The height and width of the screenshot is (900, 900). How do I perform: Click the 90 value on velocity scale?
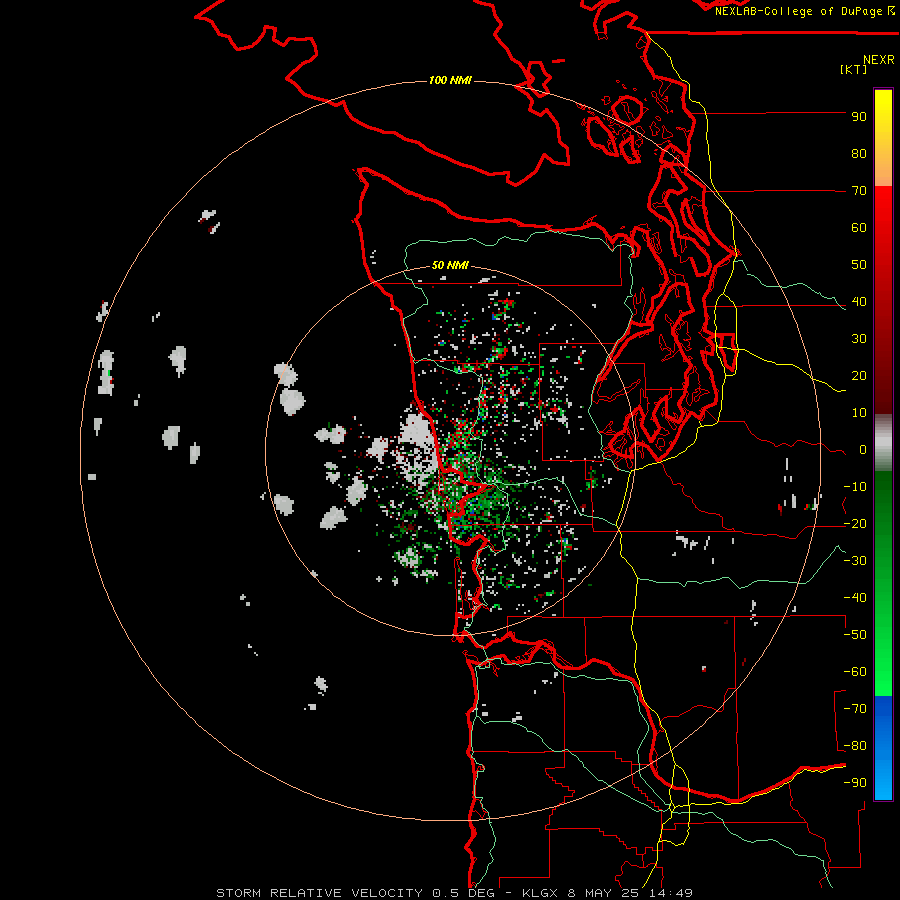coord(859,117)
